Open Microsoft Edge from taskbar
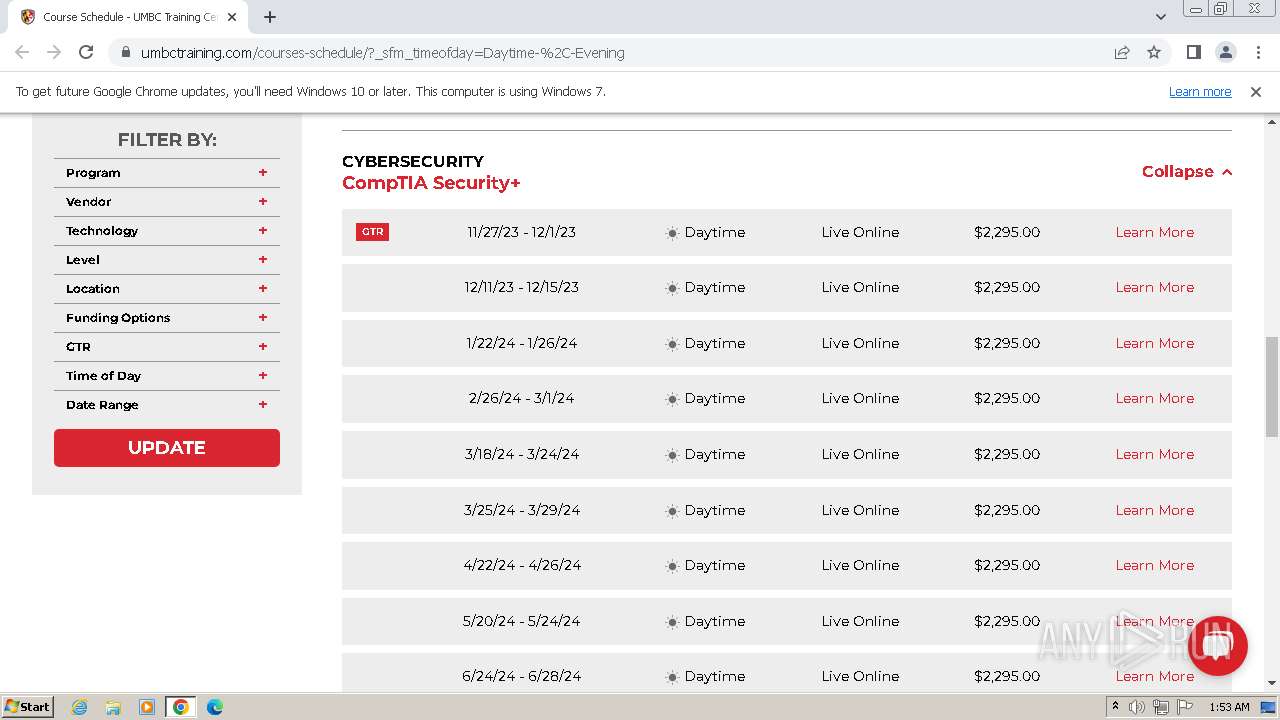The width and height of the screenshot is (1280, 720). click(x=214, y=707)
